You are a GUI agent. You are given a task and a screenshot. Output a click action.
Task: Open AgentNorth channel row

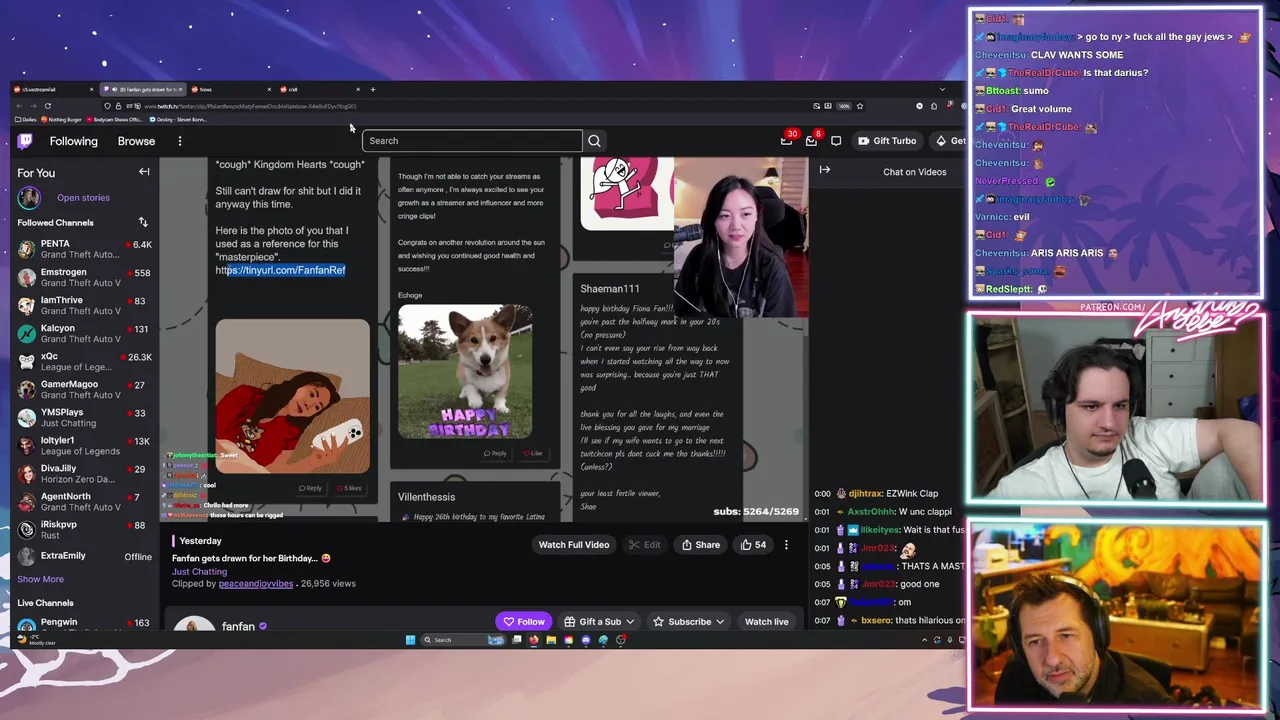[84, 501]
